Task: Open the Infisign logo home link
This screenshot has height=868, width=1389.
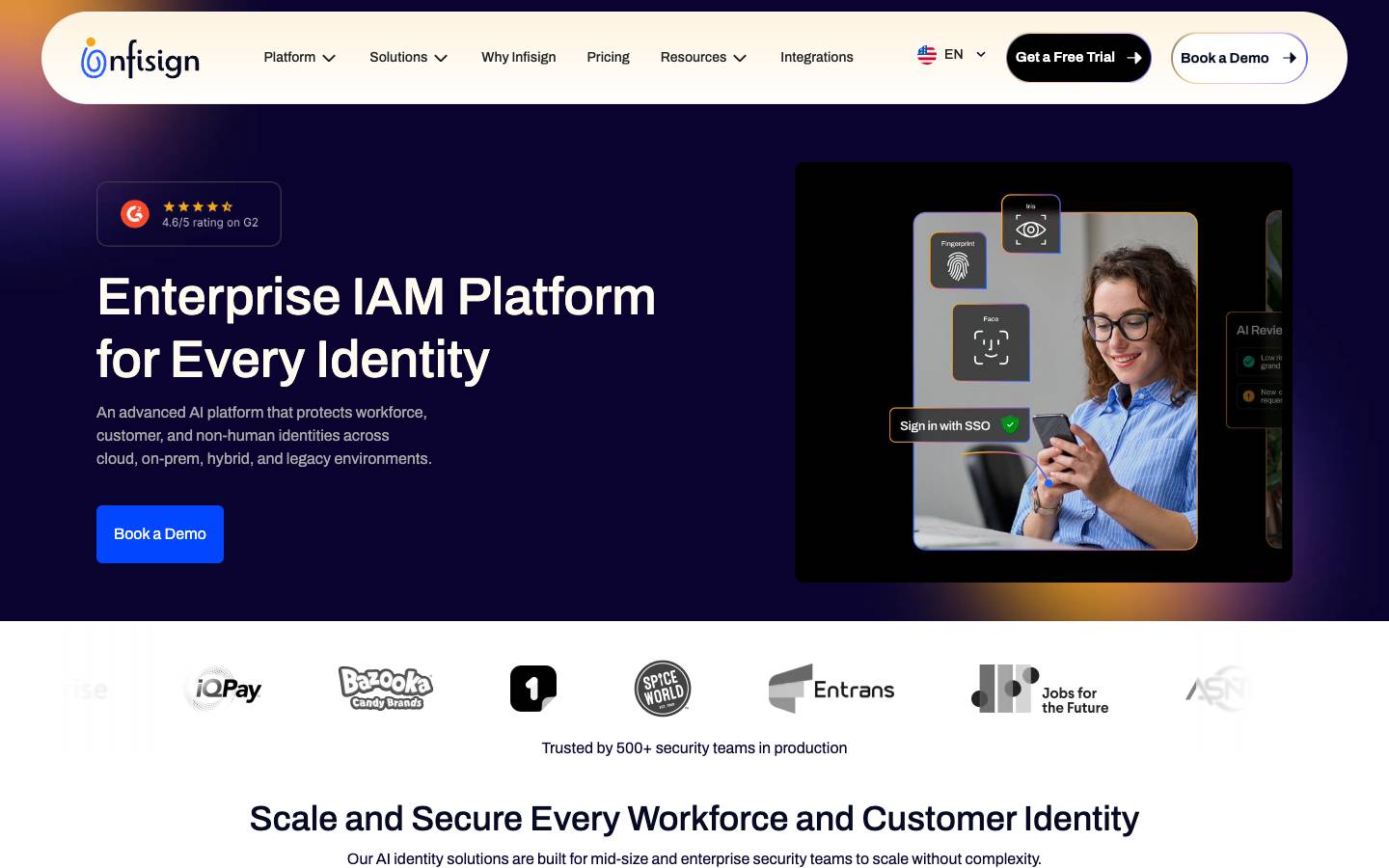Action: [x=140, y=59]
